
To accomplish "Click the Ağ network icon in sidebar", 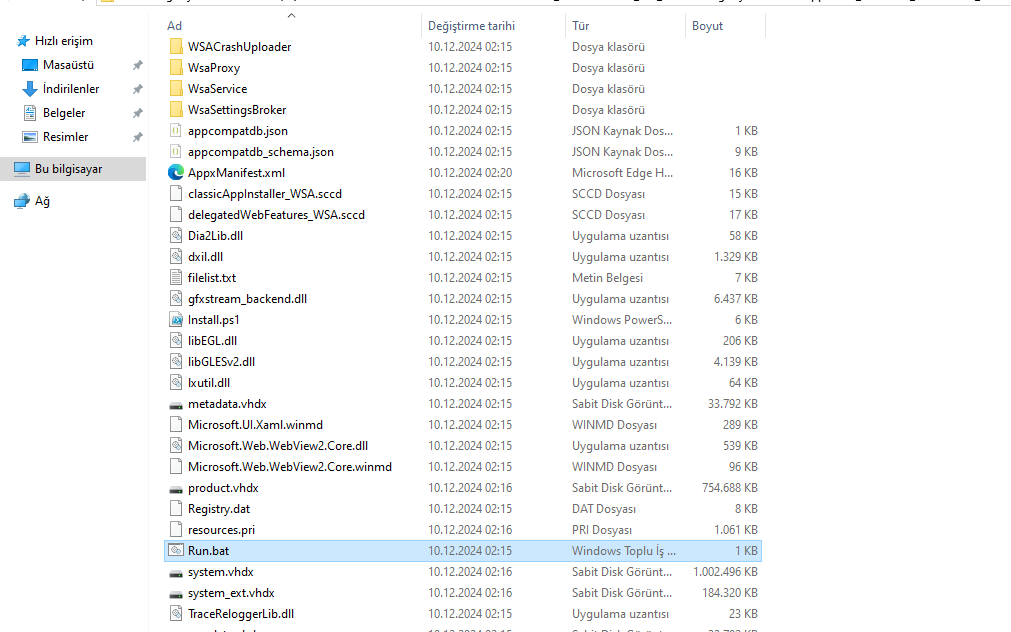I will click(22, 201).
